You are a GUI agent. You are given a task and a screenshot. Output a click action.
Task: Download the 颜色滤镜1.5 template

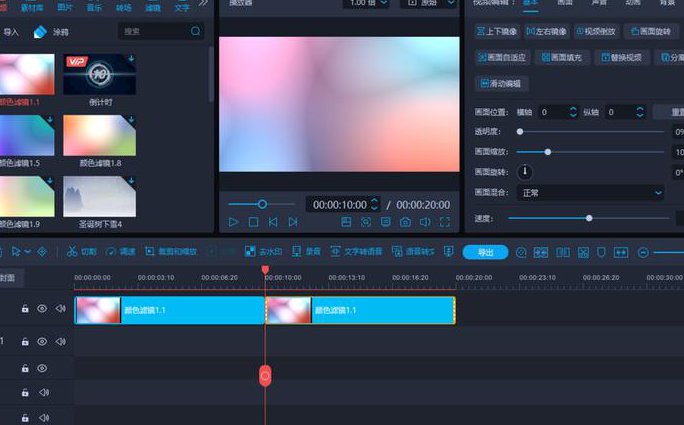coord(50,120)
